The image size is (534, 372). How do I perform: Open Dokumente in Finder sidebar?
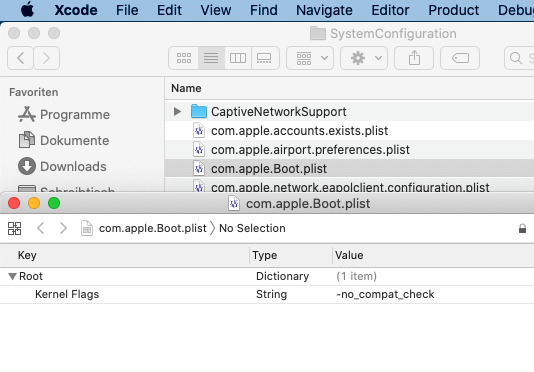coord(64,140)
